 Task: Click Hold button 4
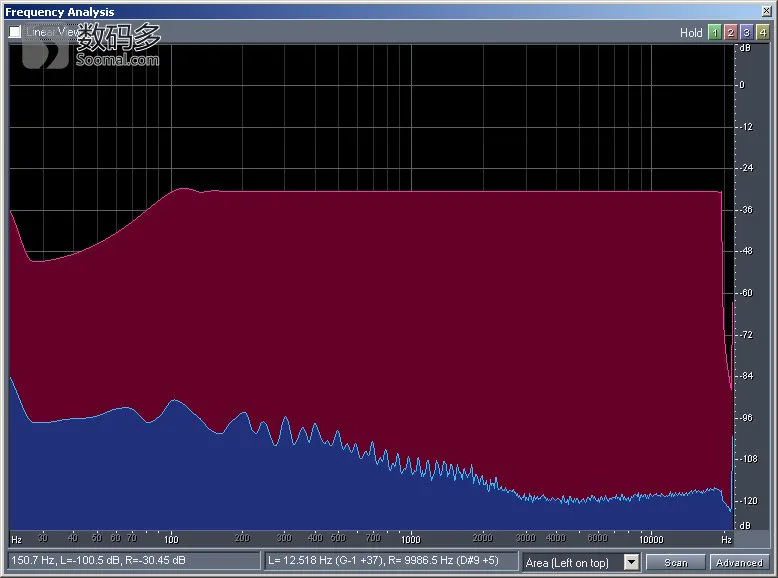click(763, 32)
